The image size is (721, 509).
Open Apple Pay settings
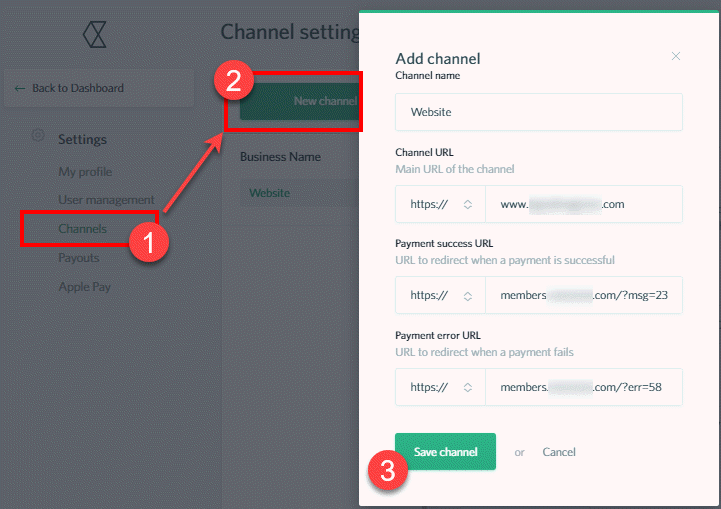pos(84,287)
